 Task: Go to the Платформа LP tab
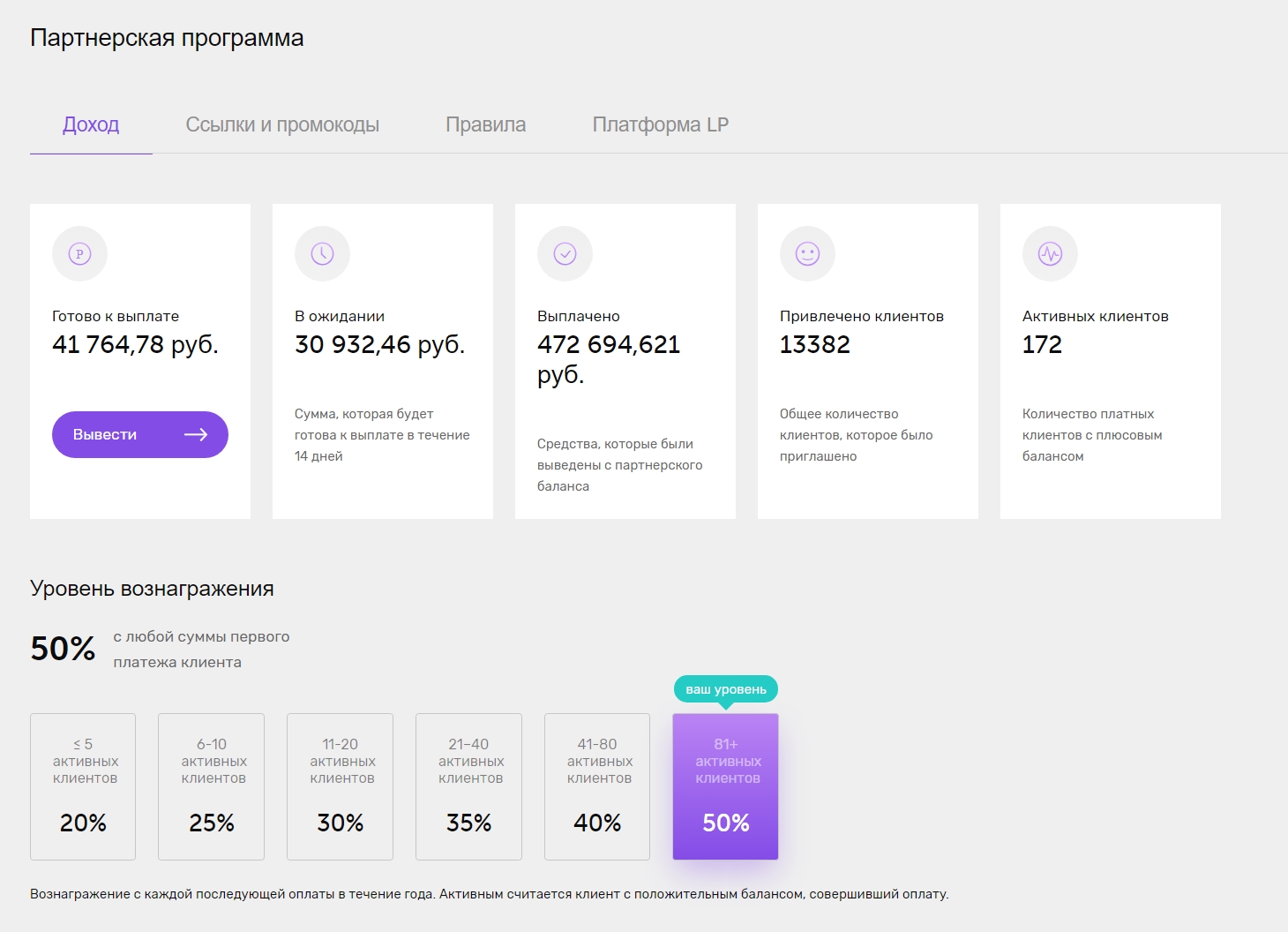660,124
